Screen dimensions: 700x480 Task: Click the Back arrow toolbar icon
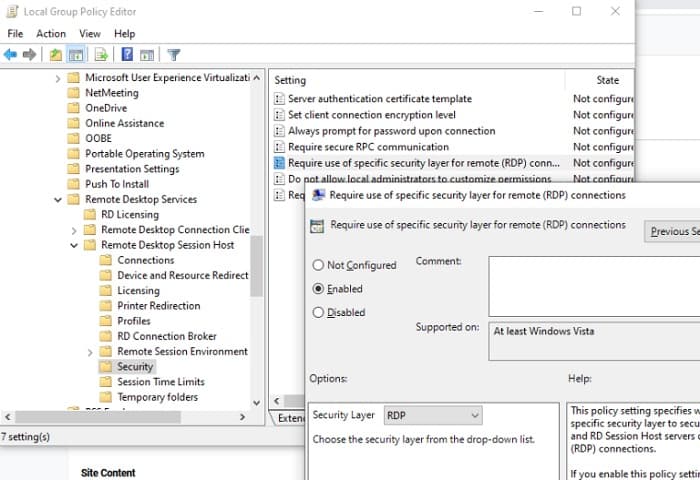click(10, 55)
